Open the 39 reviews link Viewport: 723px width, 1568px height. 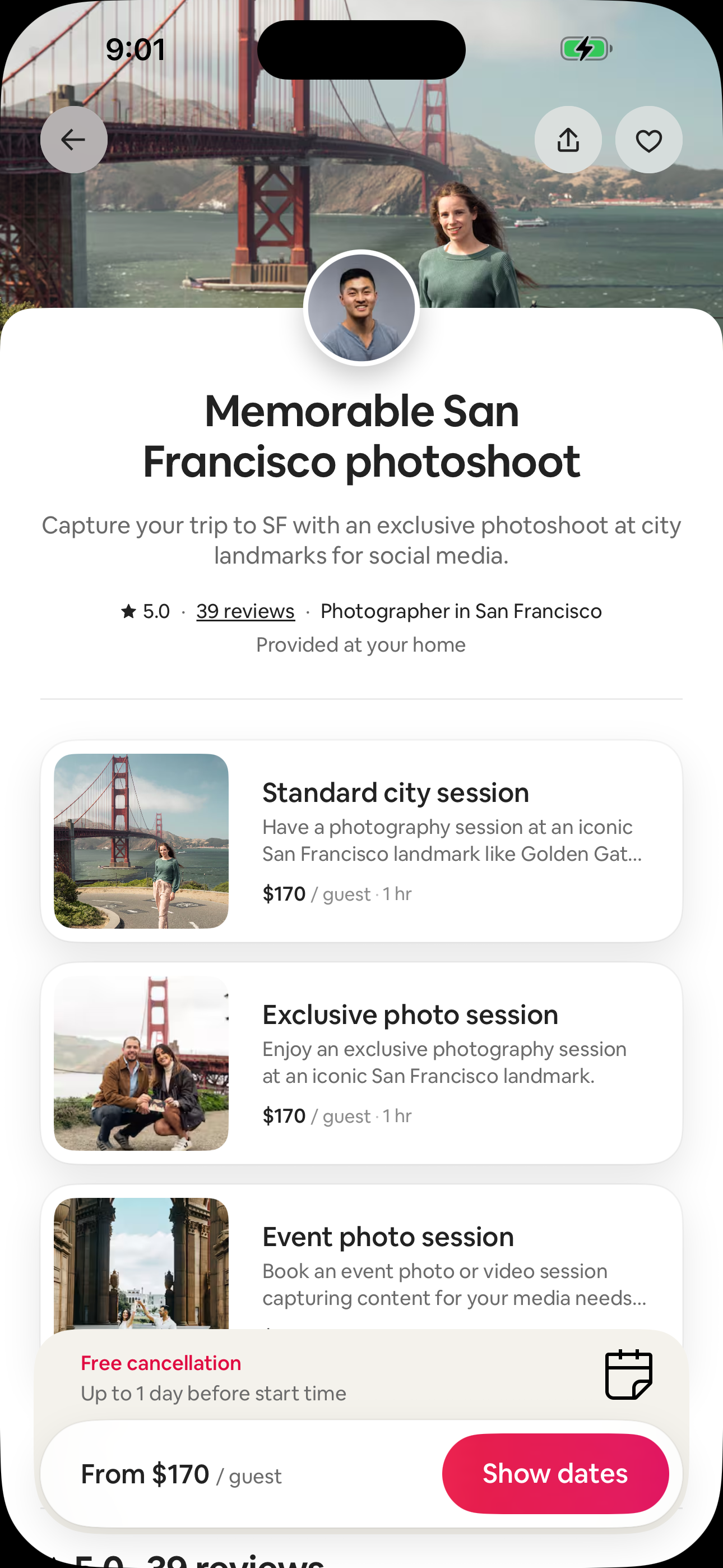245,611
